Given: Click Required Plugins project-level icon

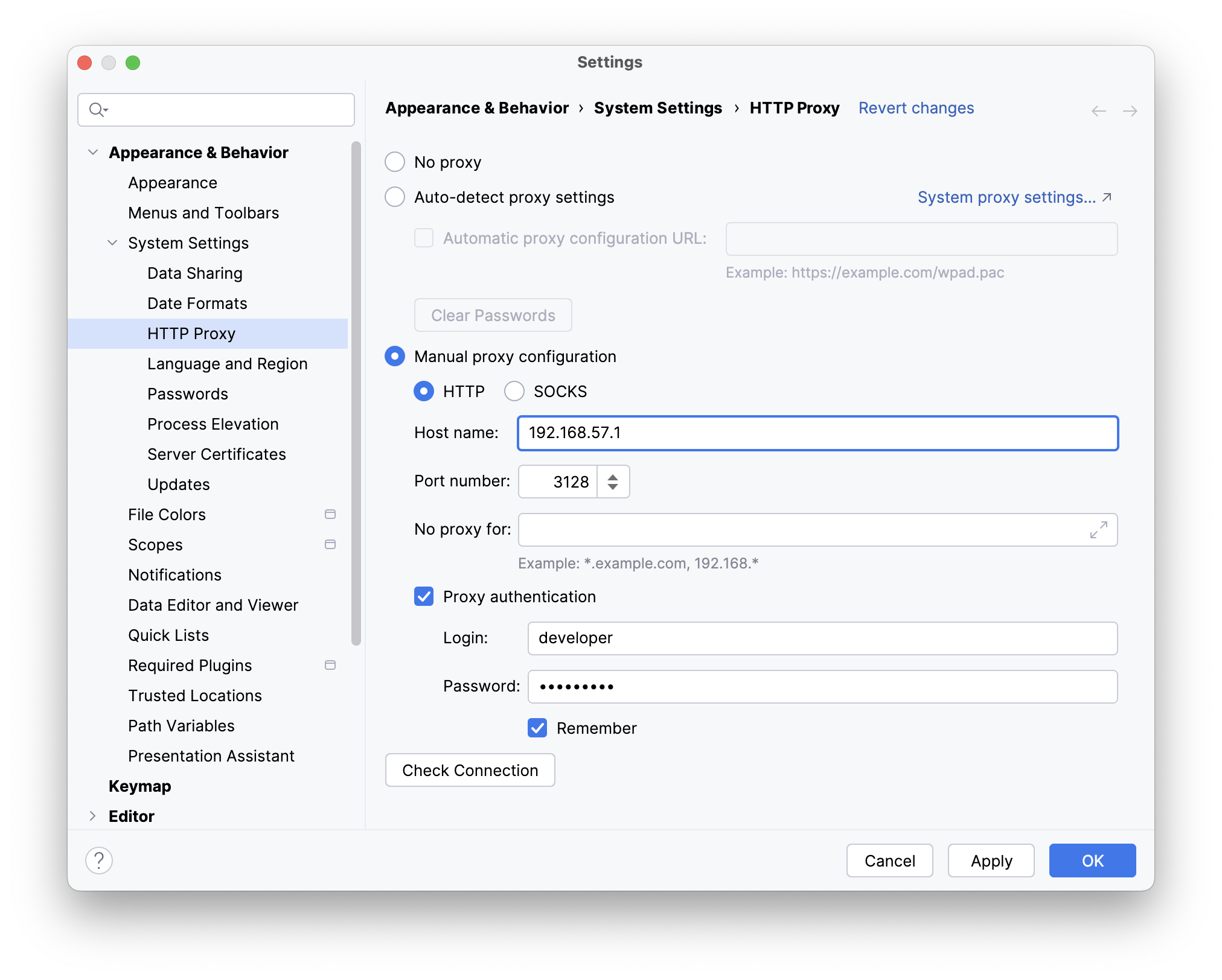Looking at the screenshot, I should [x=330, y=665].
